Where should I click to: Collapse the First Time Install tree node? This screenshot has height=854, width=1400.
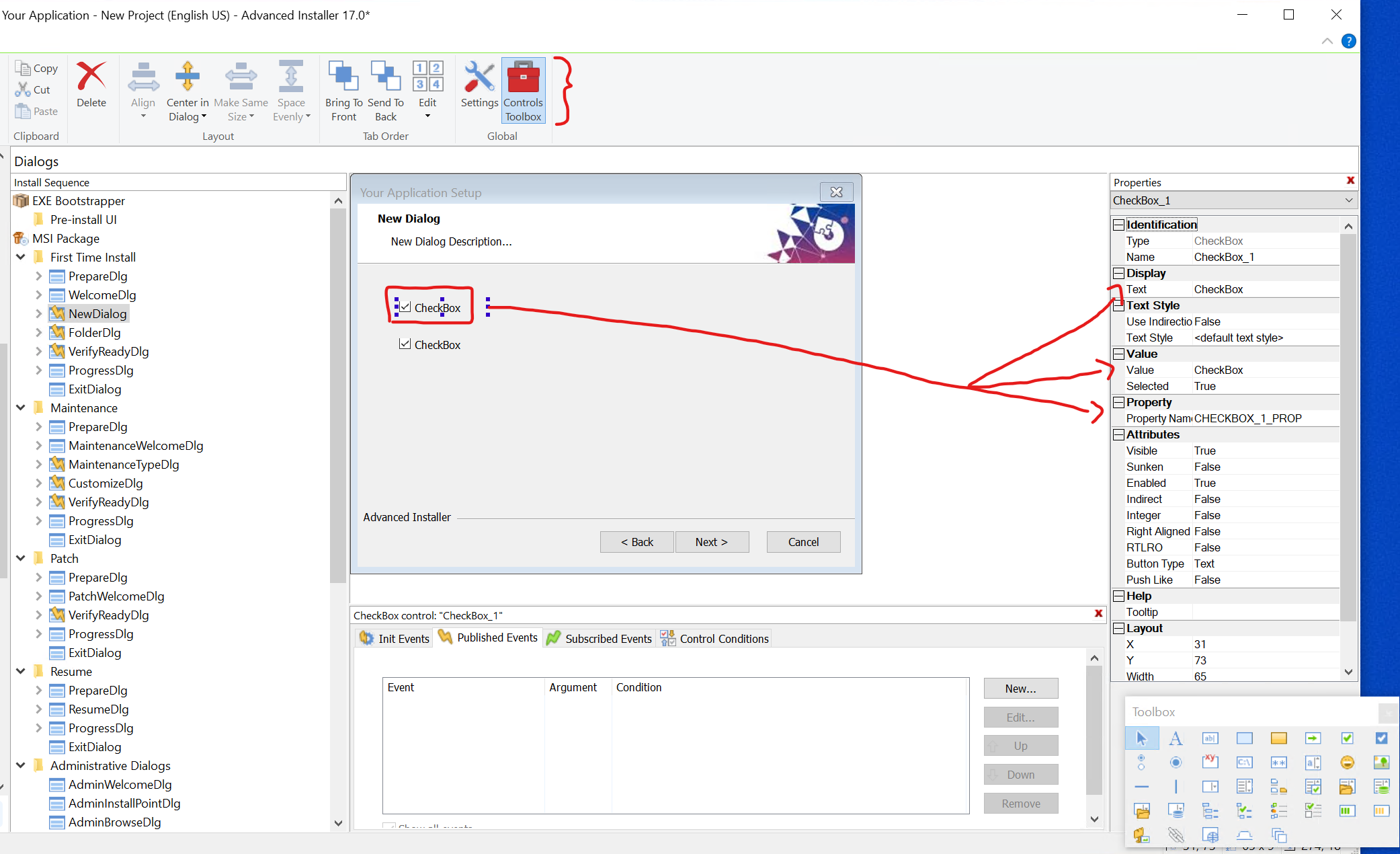21,257
